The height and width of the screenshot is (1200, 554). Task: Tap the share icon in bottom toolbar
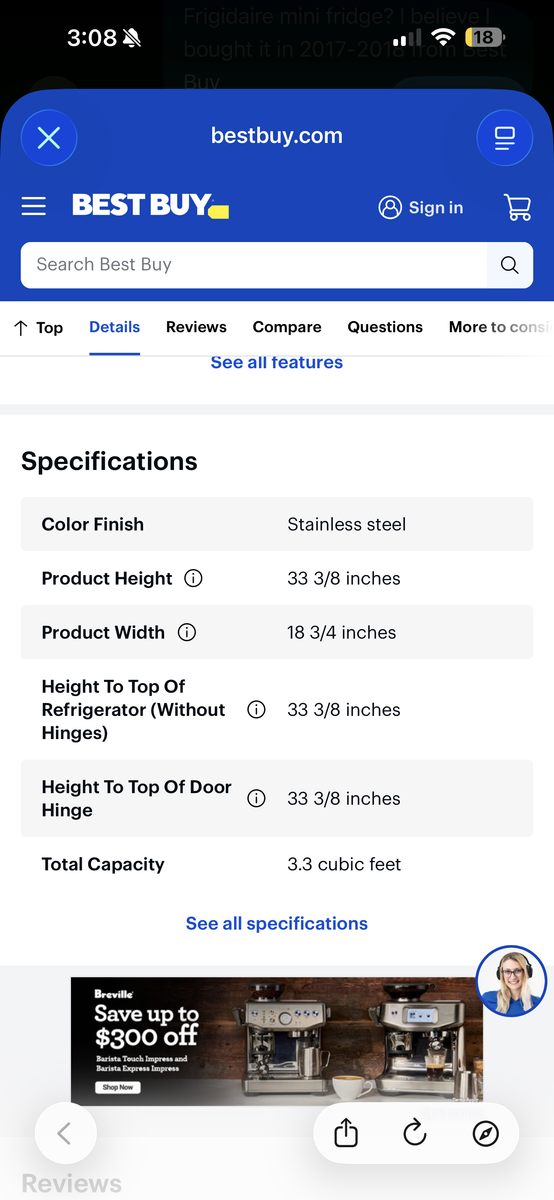click(x=346, y=1133)
